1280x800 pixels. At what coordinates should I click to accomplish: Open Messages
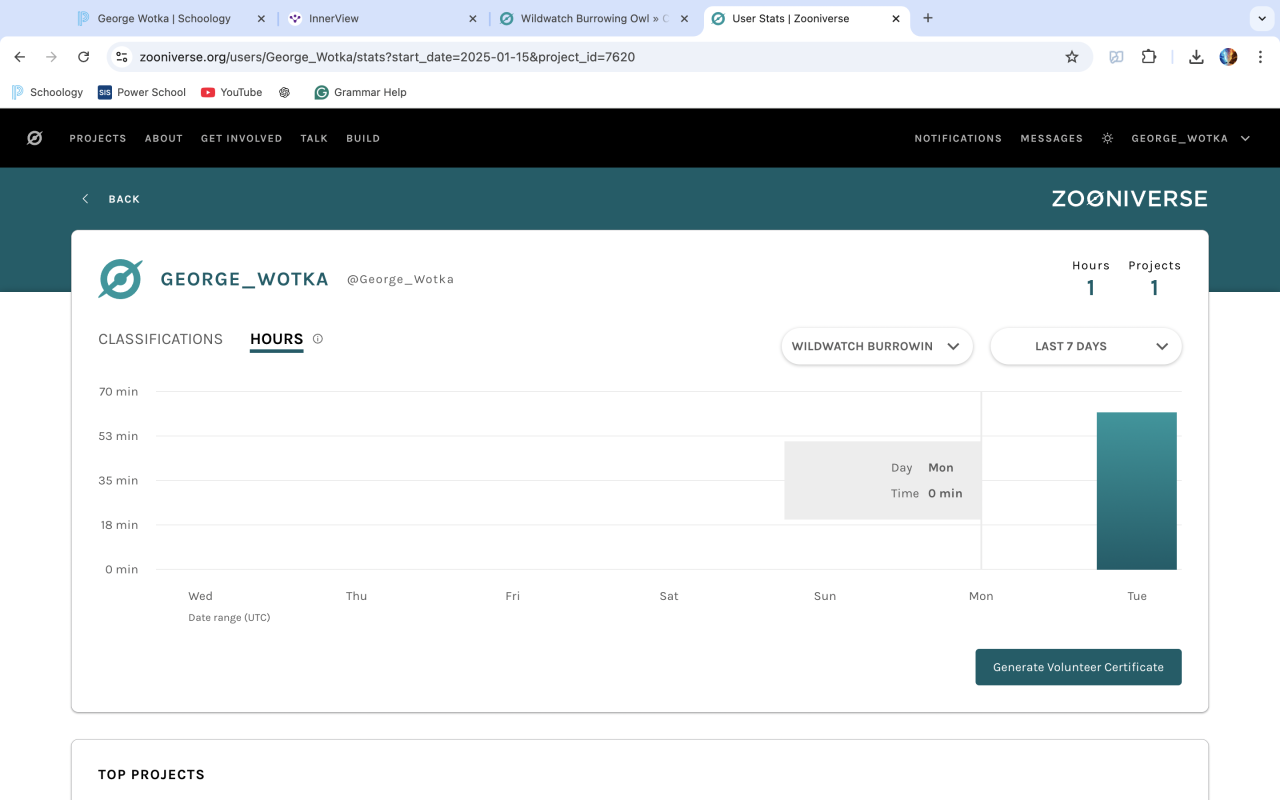tap(1052, 138)
